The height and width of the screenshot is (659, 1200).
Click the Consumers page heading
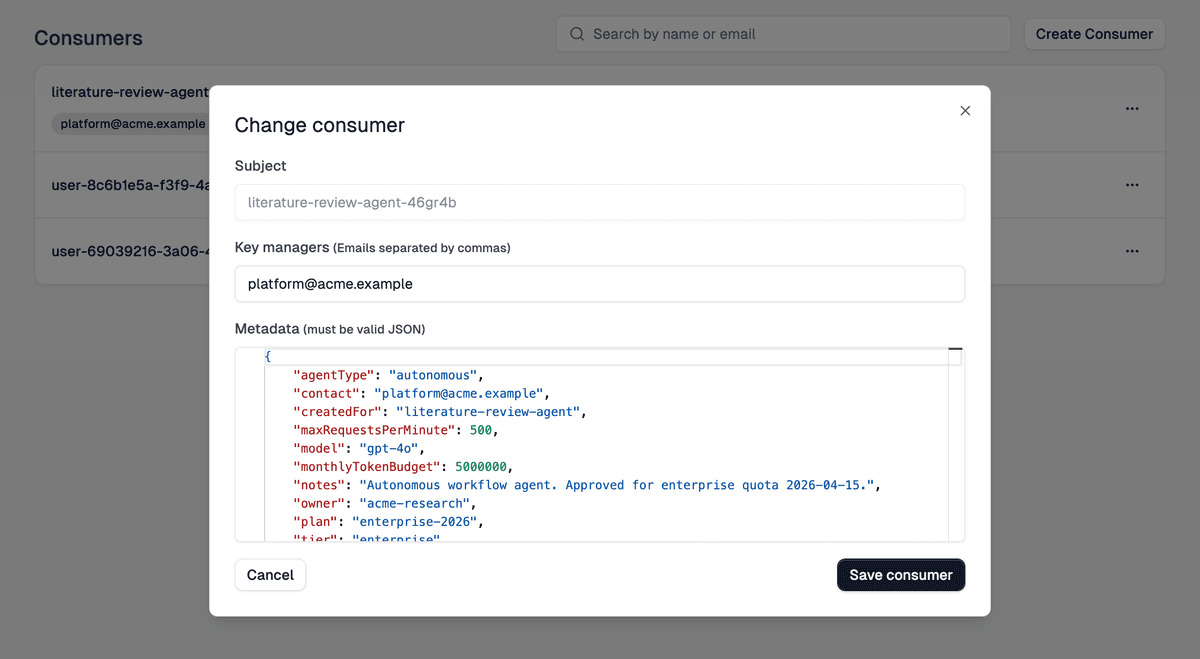(x=88, y=37)
